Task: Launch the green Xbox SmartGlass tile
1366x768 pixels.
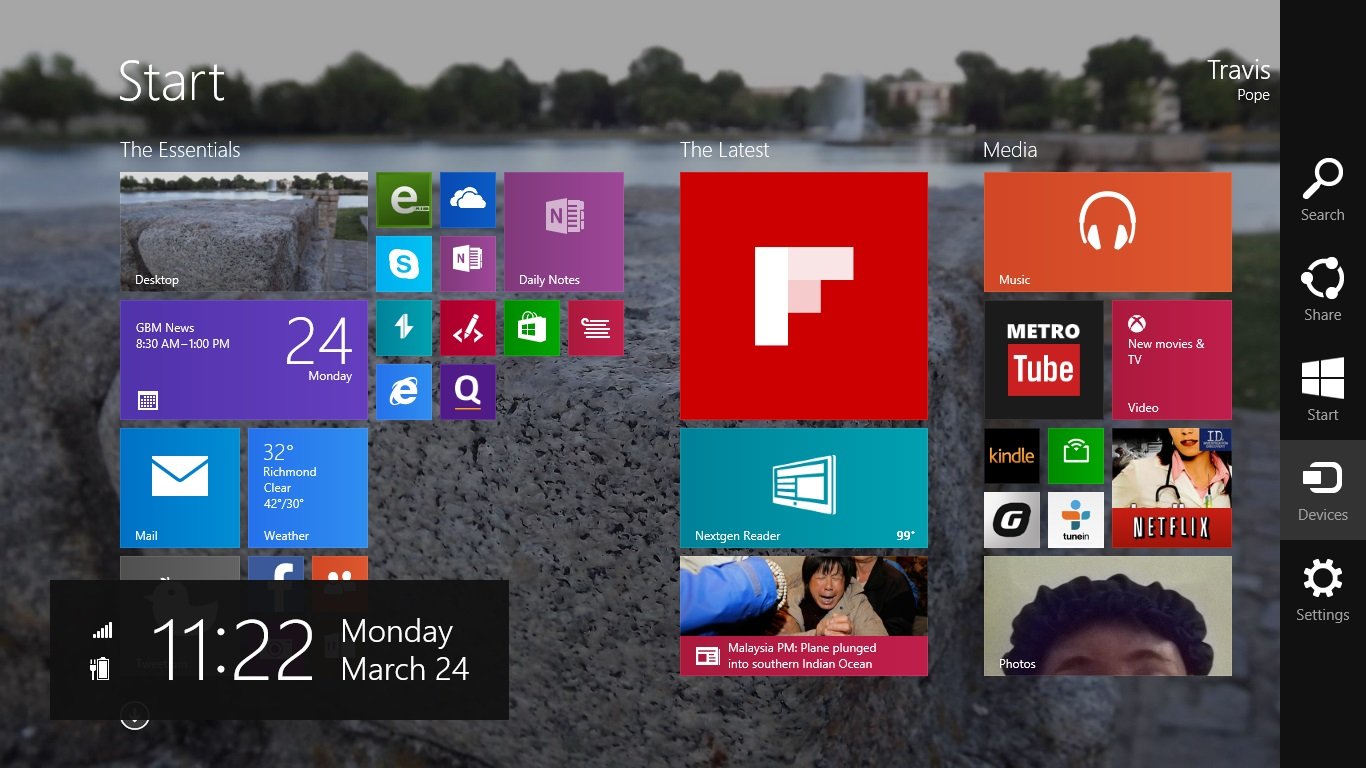Action: coord(1076,456)
